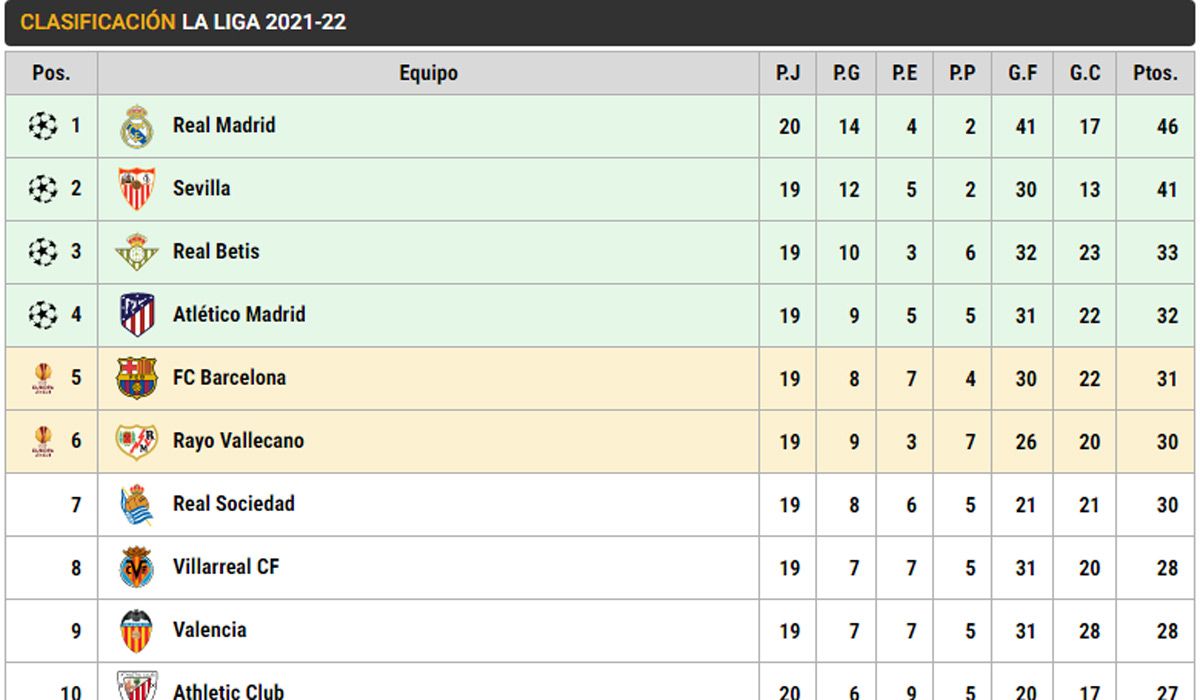Click Champions League icon beside position 1
The width and height of the screenshot is (1200, 700).
[43, 126]
